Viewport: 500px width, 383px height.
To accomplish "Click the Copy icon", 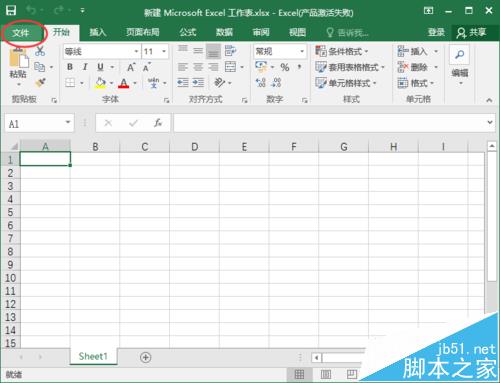I will pyautogui.click(x=40, y=67).
